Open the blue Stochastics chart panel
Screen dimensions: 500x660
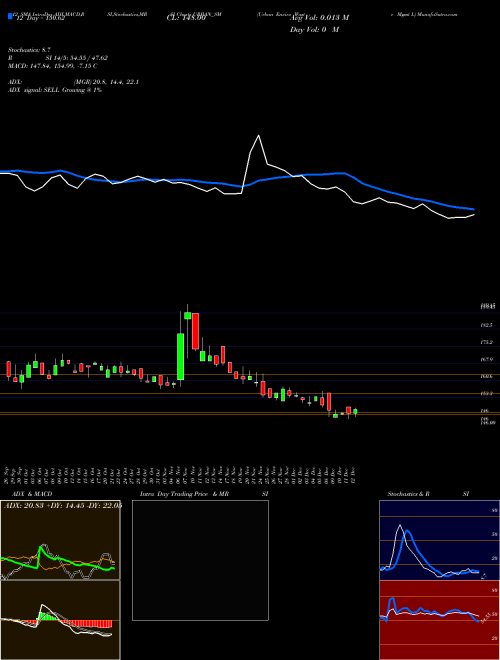coord(439,540)
